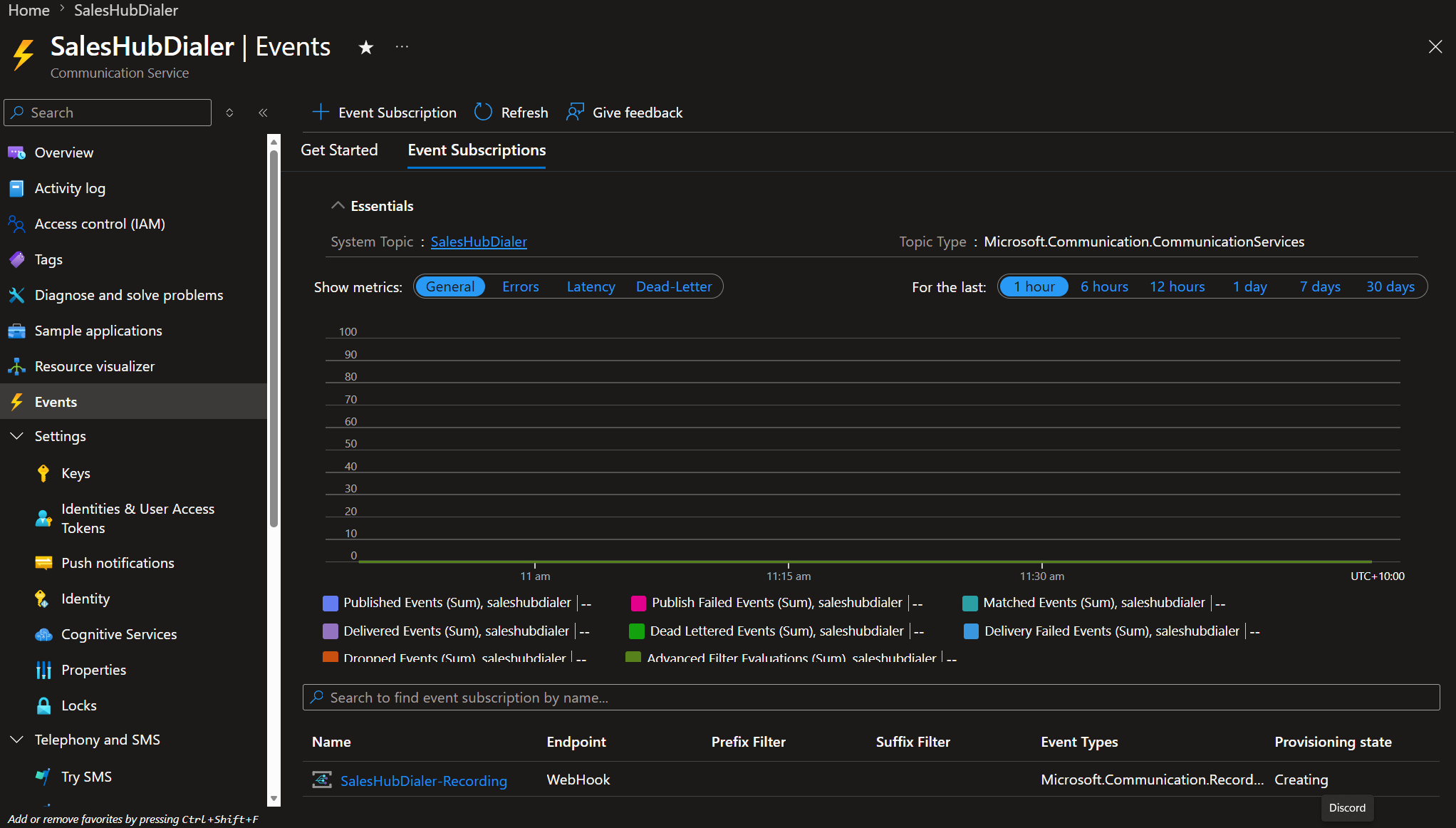
Task: Click the Resource visualizer icon
Action: click(x=16, y=366)
